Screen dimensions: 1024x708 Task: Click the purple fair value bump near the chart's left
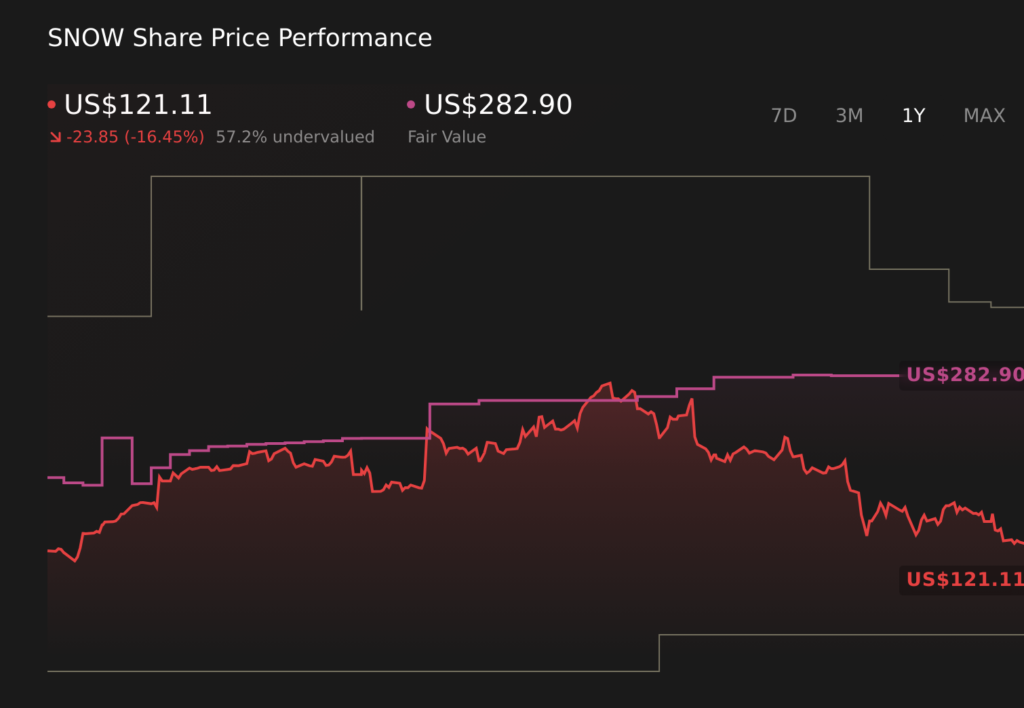(117, 438)
